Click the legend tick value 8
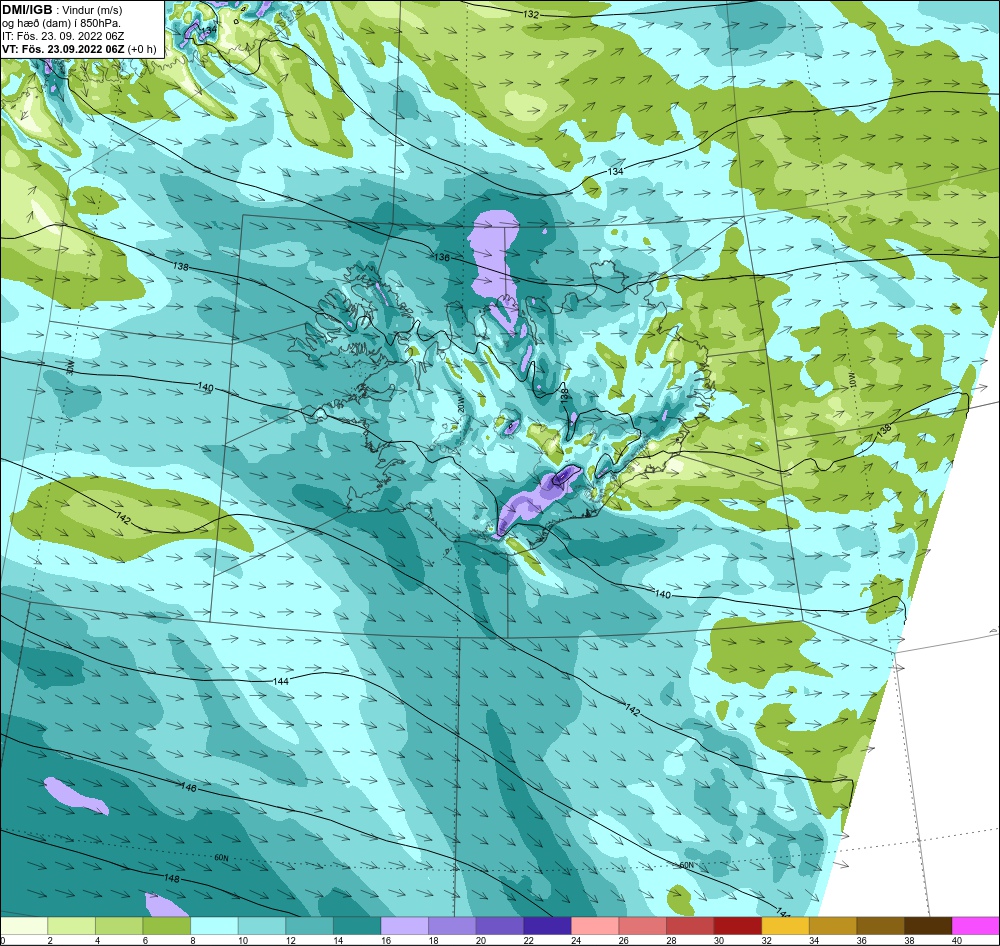Viewport: 1000px width, 946px height. click(191, 940)
